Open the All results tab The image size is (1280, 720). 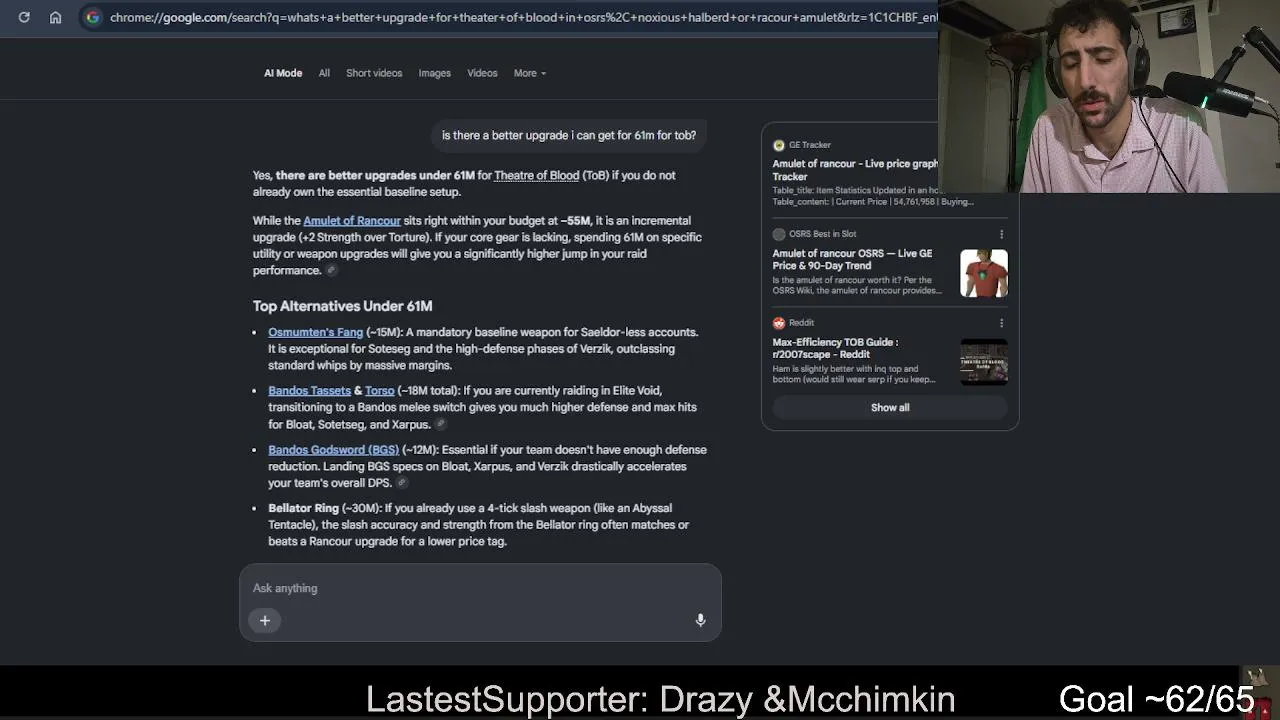324,73
